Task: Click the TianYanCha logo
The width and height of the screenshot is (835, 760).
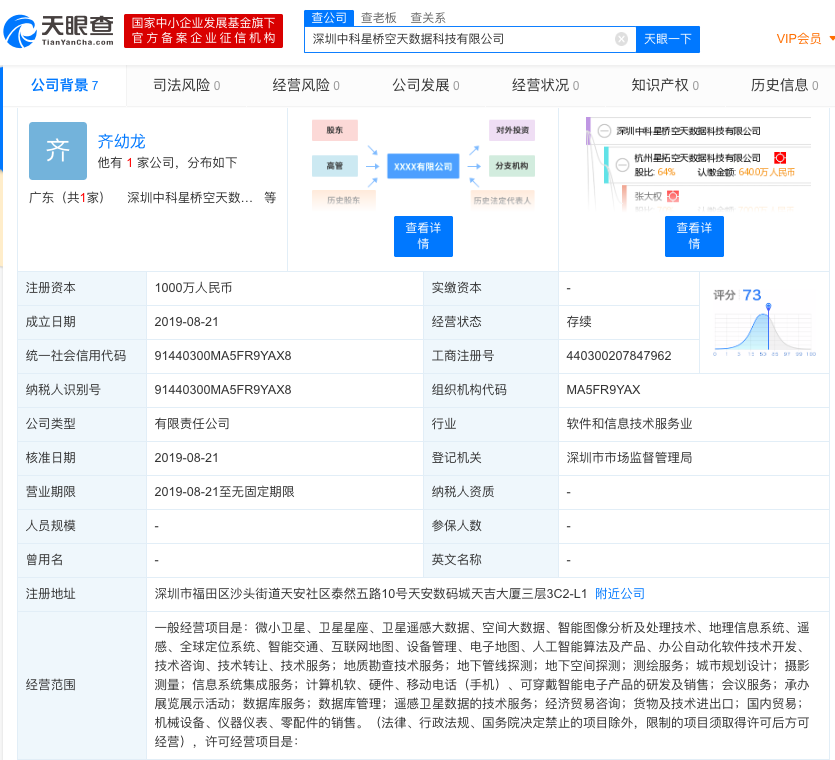Action: (59, 31)
